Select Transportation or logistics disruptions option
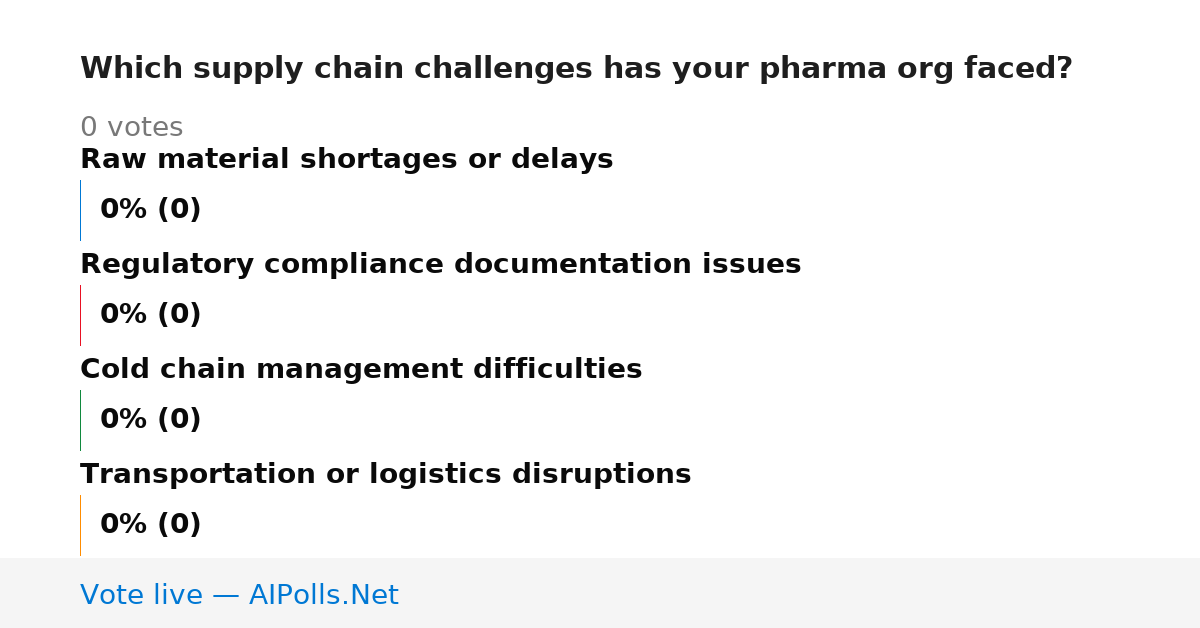 coord(385,474)
